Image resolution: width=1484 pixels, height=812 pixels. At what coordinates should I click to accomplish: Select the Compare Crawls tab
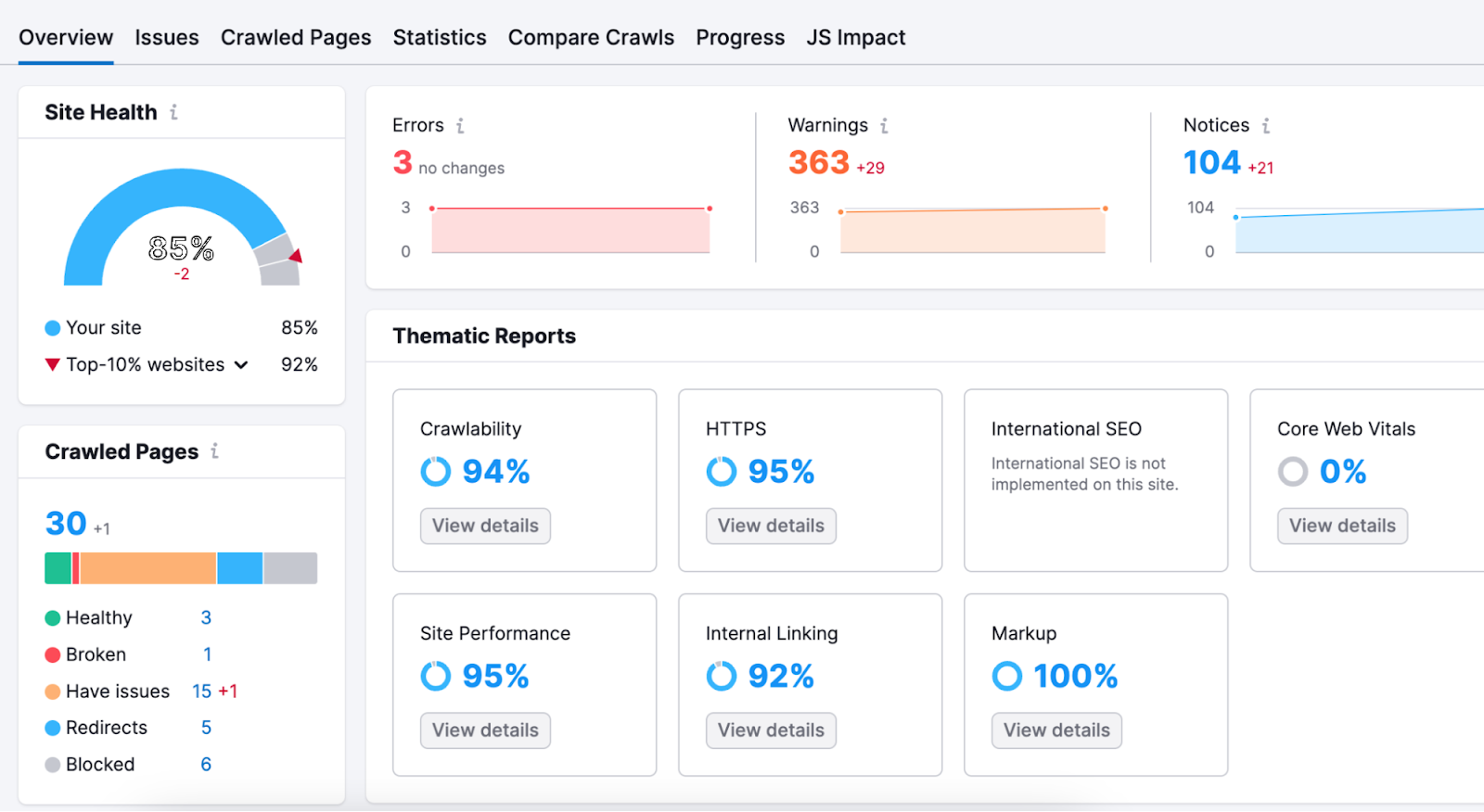click(x=591, y=38)
